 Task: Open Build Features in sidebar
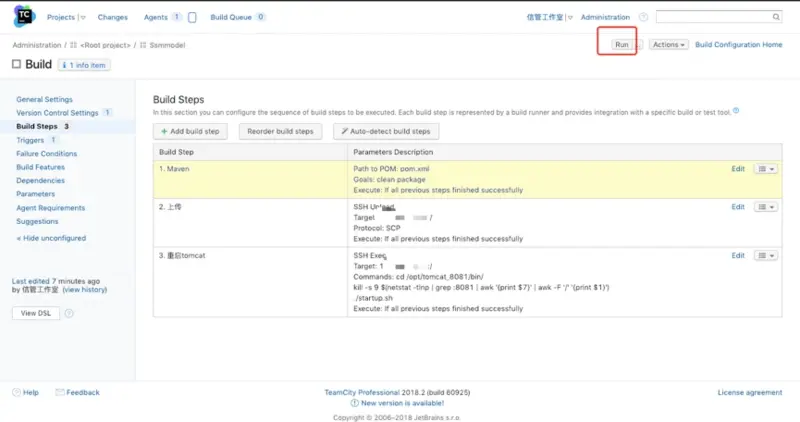click(40, 167)
